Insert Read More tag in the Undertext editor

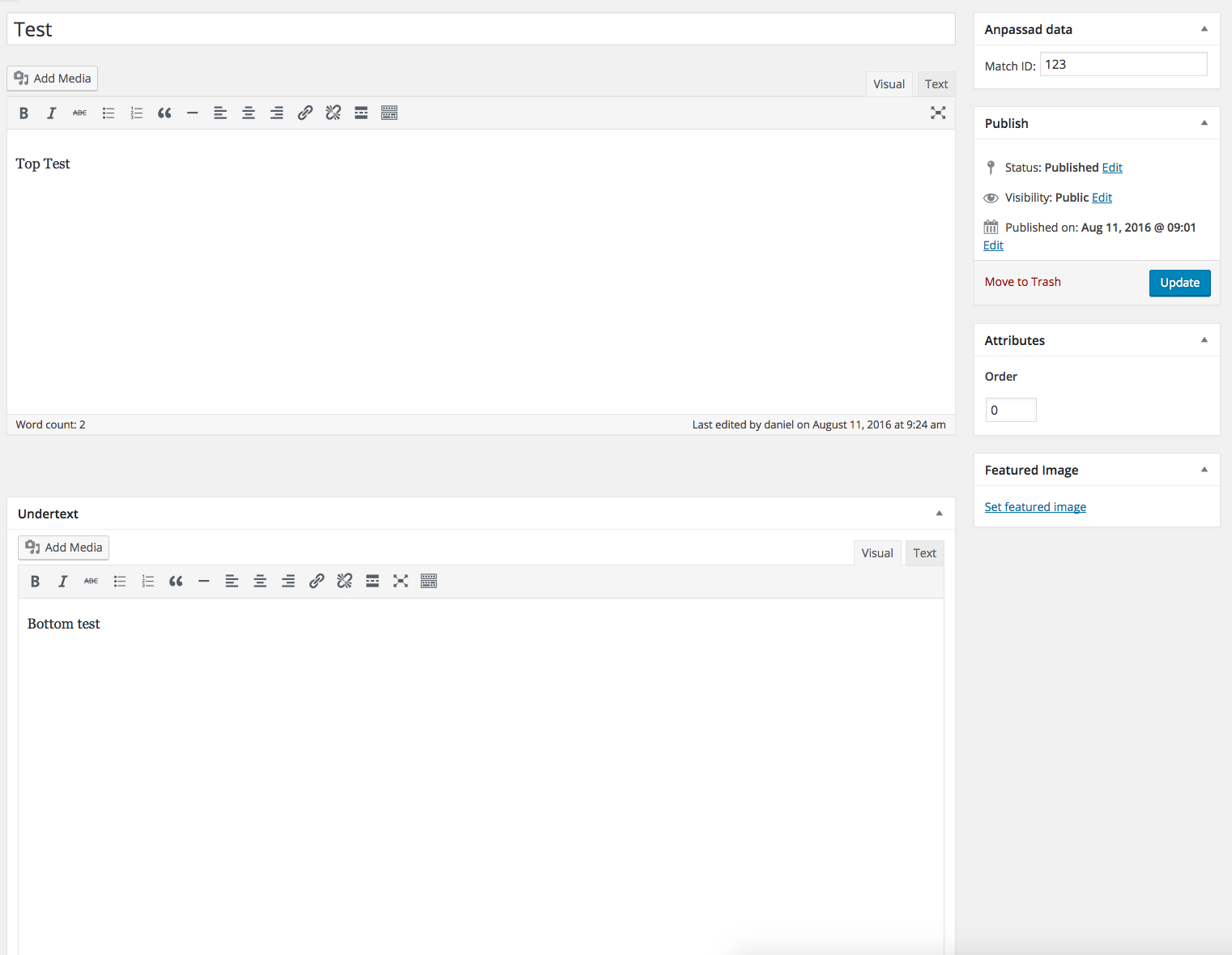click(373, 582)
